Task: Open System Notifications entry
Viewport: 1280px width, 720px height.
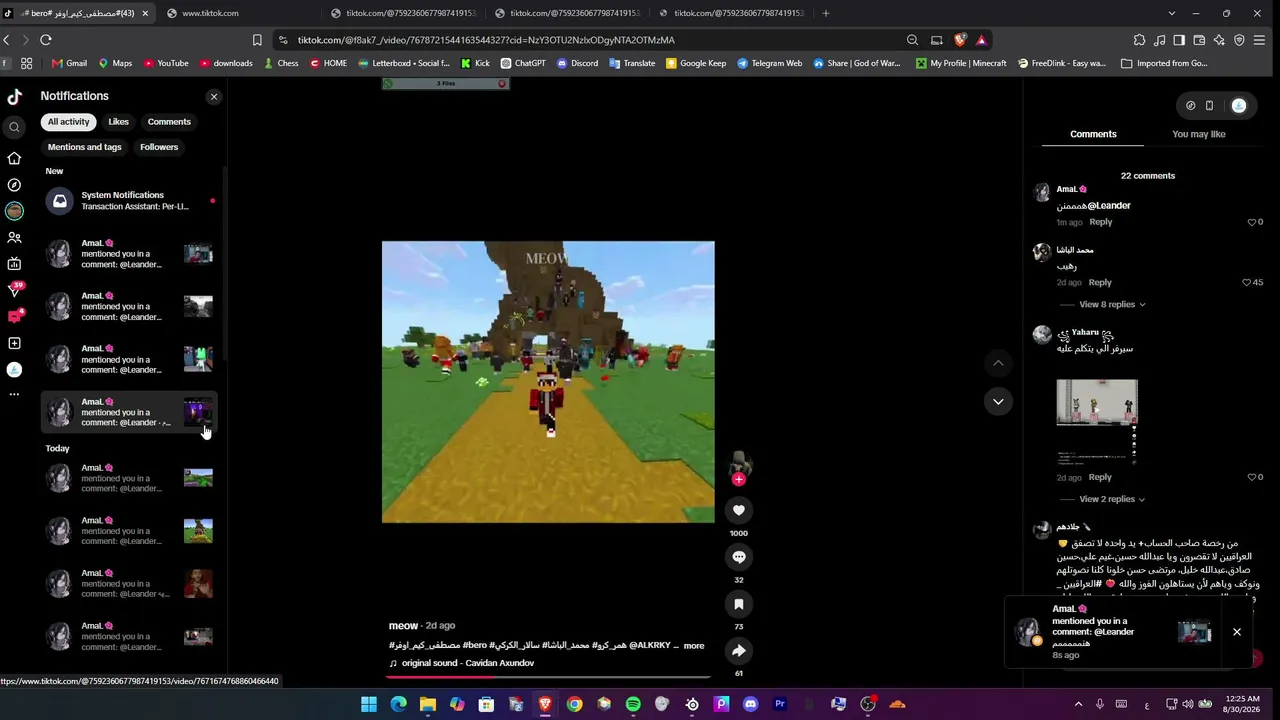Action: 130,201
